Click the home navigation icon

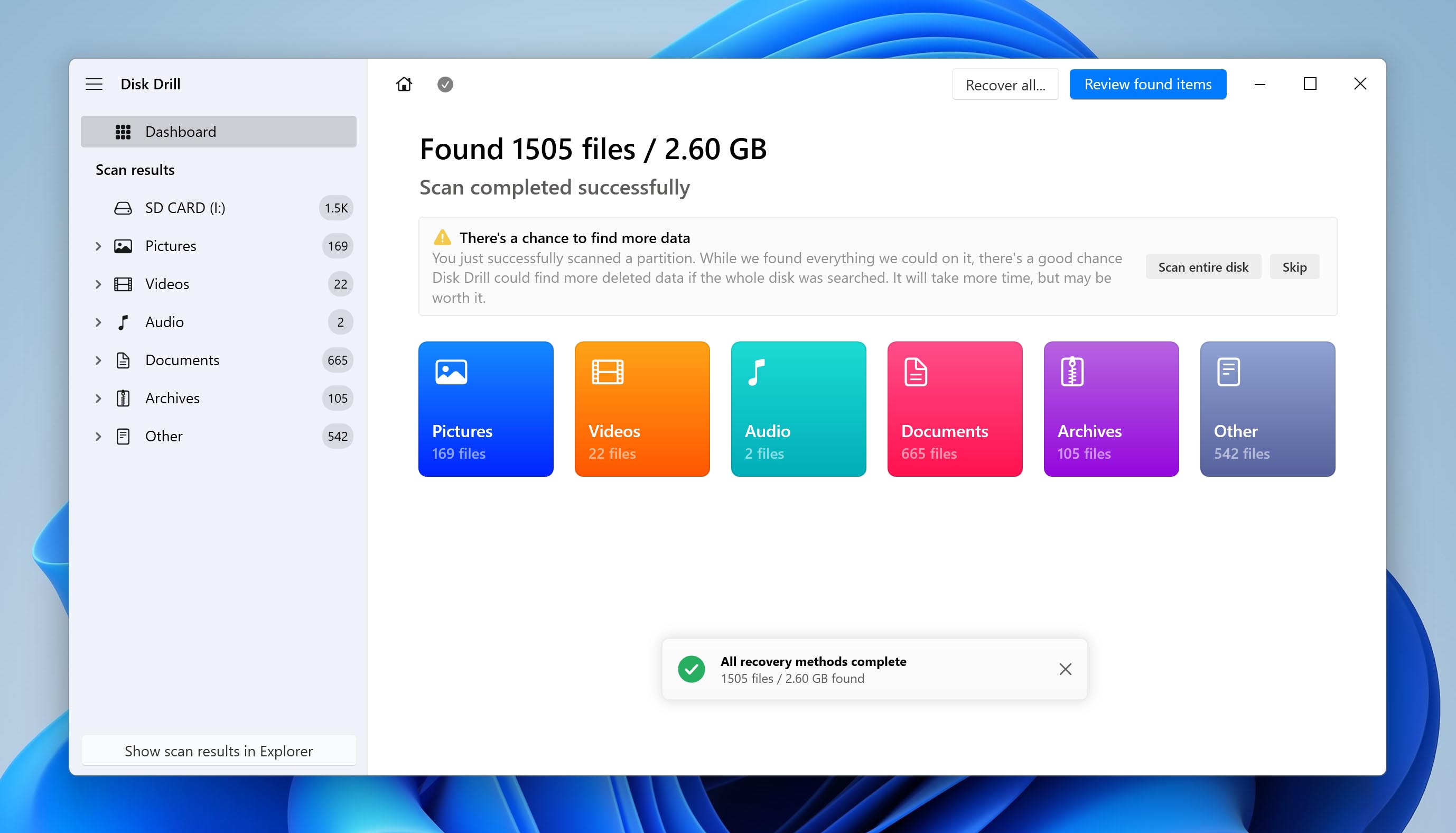click(x=404, y=84)
